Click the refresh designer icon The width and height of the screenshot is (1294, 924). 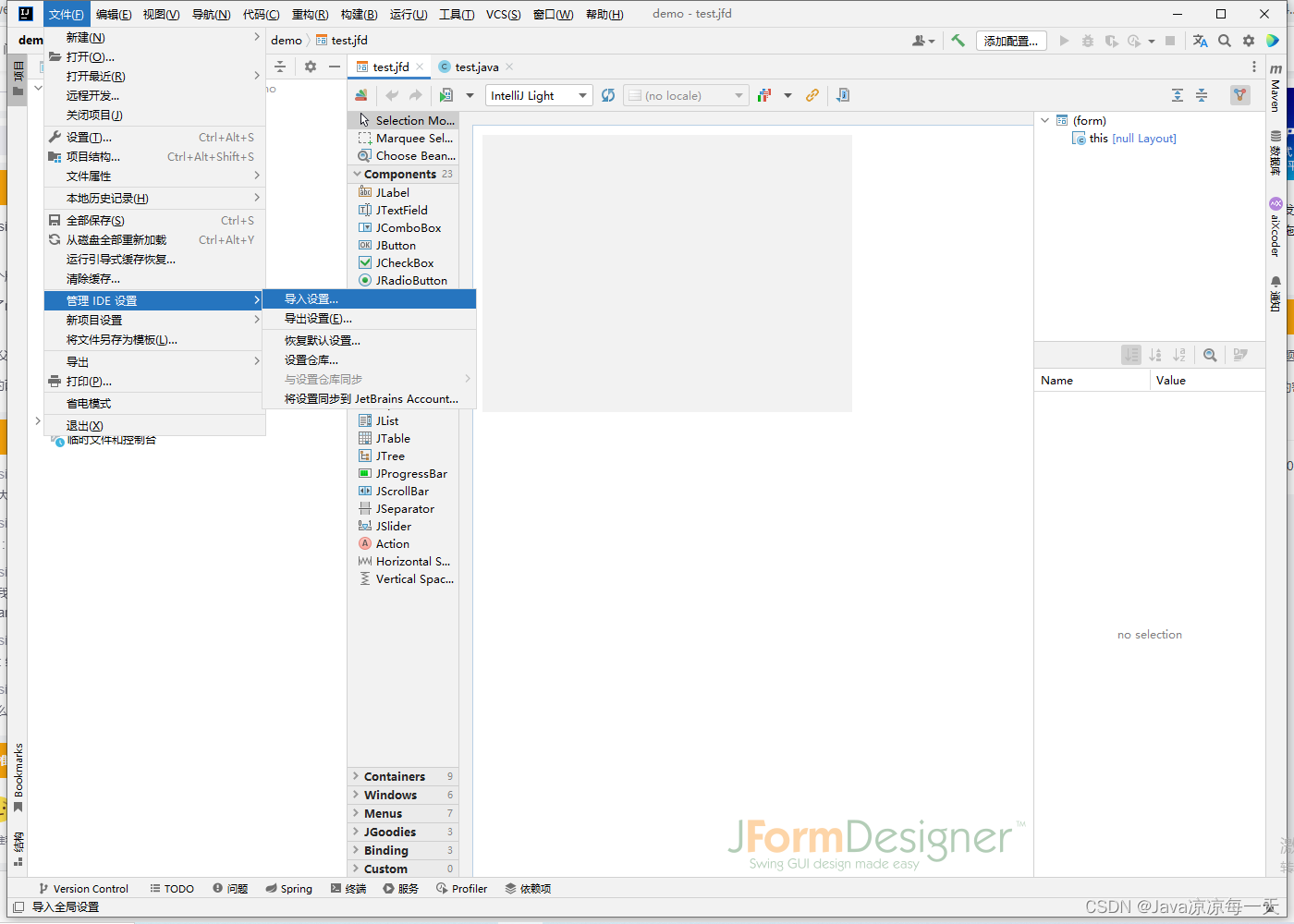click(x=608, y=95)
